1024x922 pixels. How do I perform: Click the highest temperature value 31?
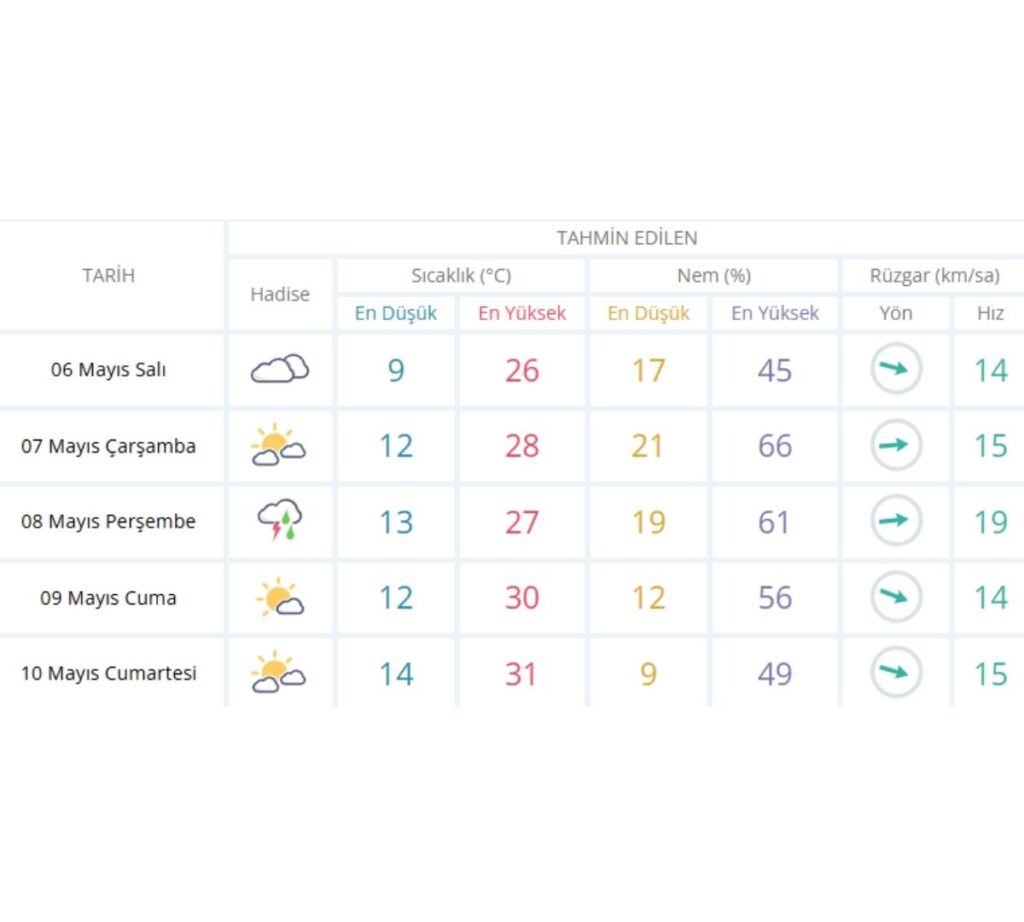coord(522,674)
